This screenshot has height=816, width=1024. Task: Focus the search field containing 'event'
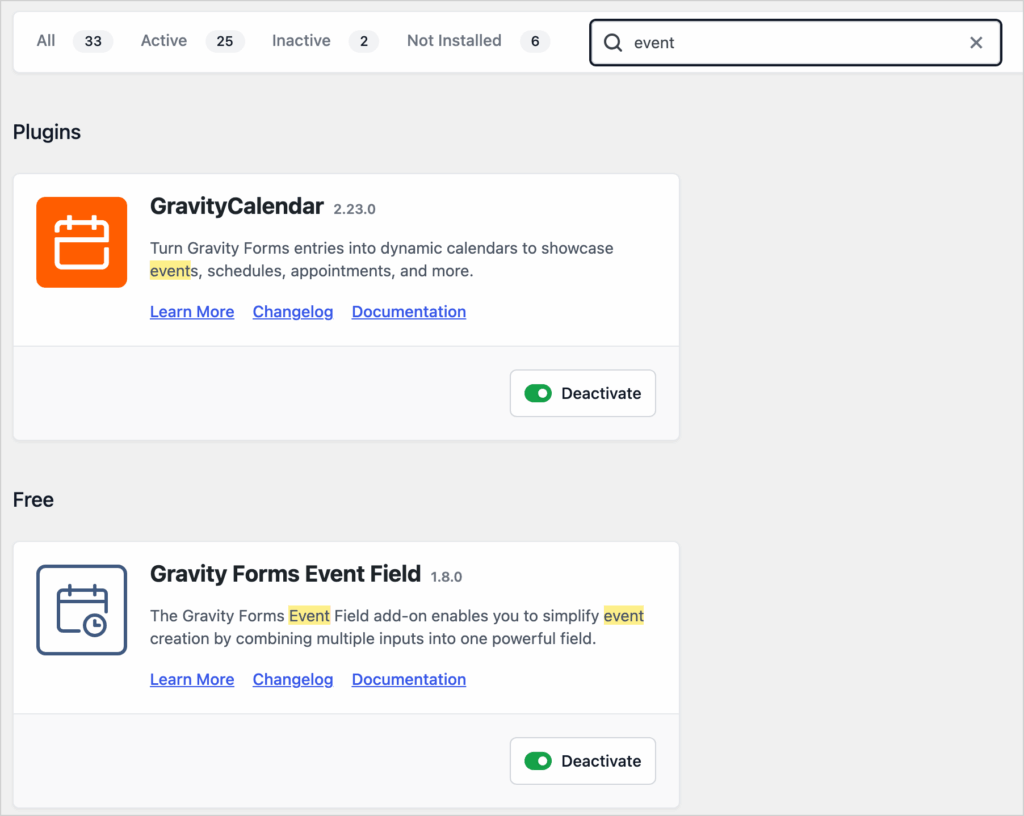[x=795, y=43]
